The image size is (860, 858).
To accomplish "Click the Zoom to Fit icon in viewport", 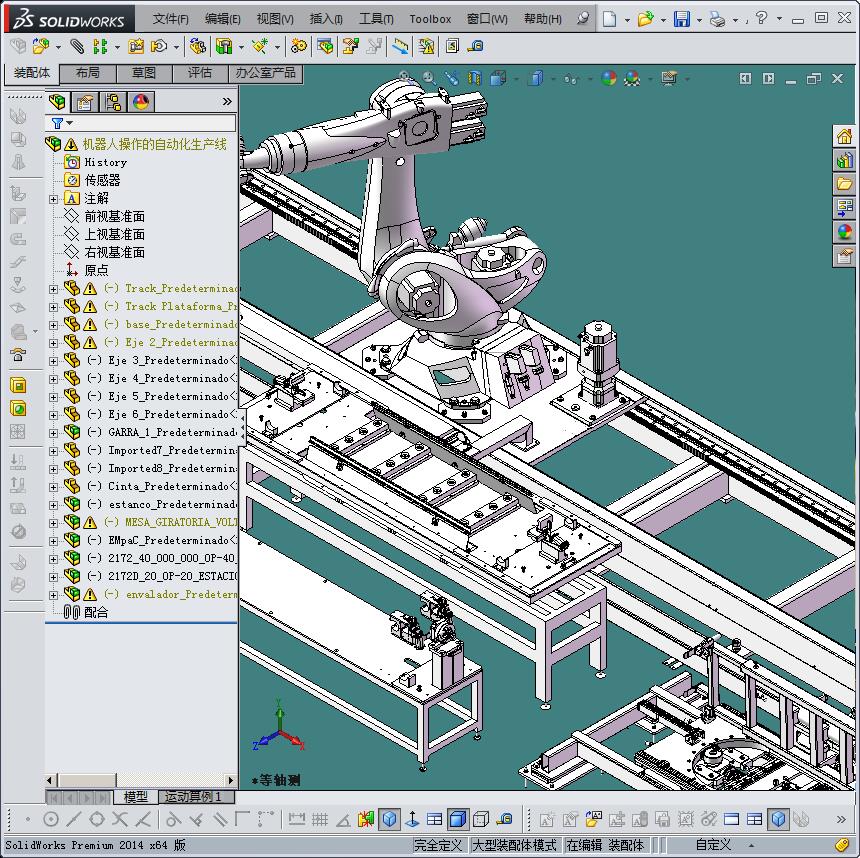I will tap(405, 77).
